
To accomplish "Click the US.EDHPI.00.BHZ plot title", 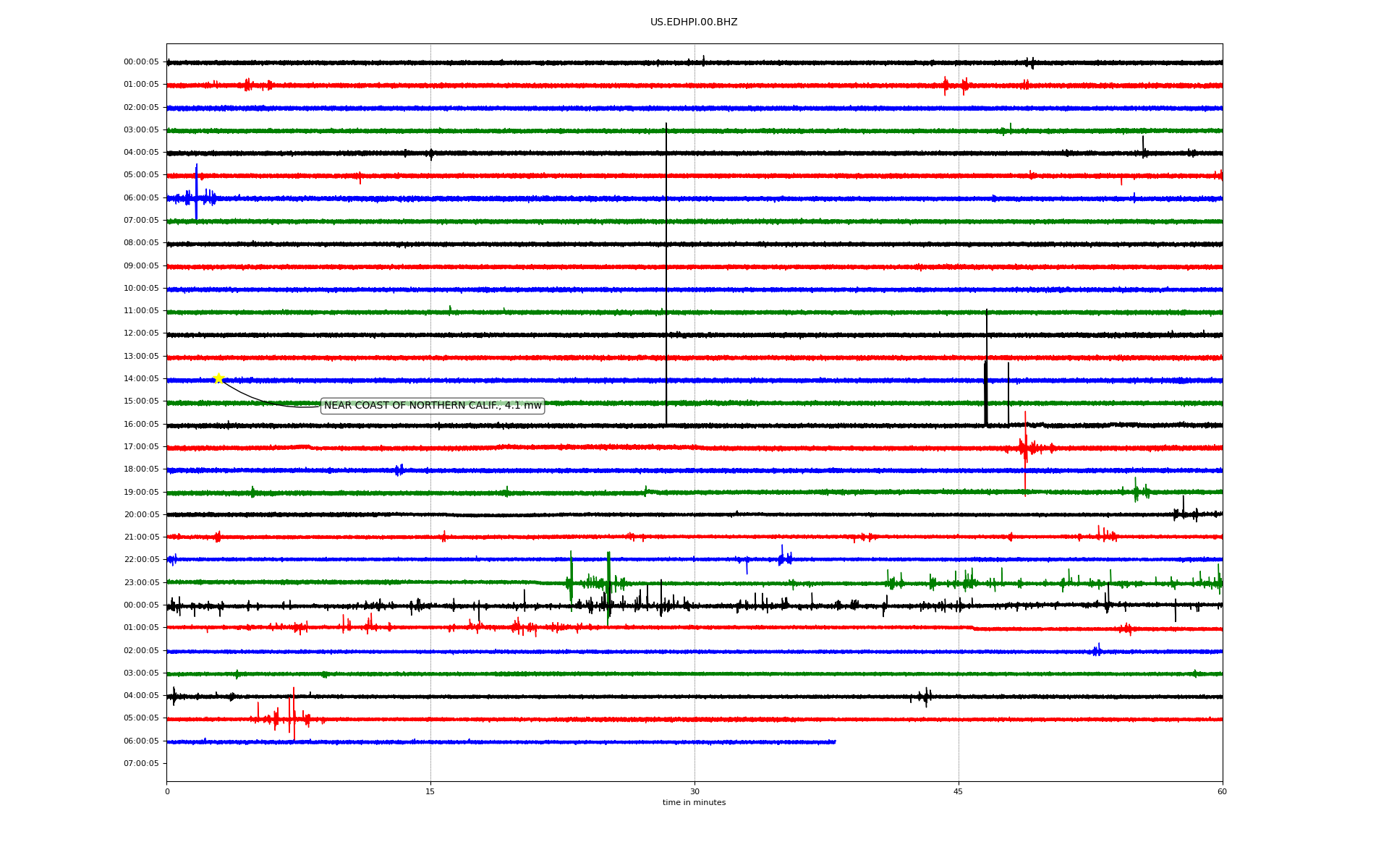I will pos(694,22).
